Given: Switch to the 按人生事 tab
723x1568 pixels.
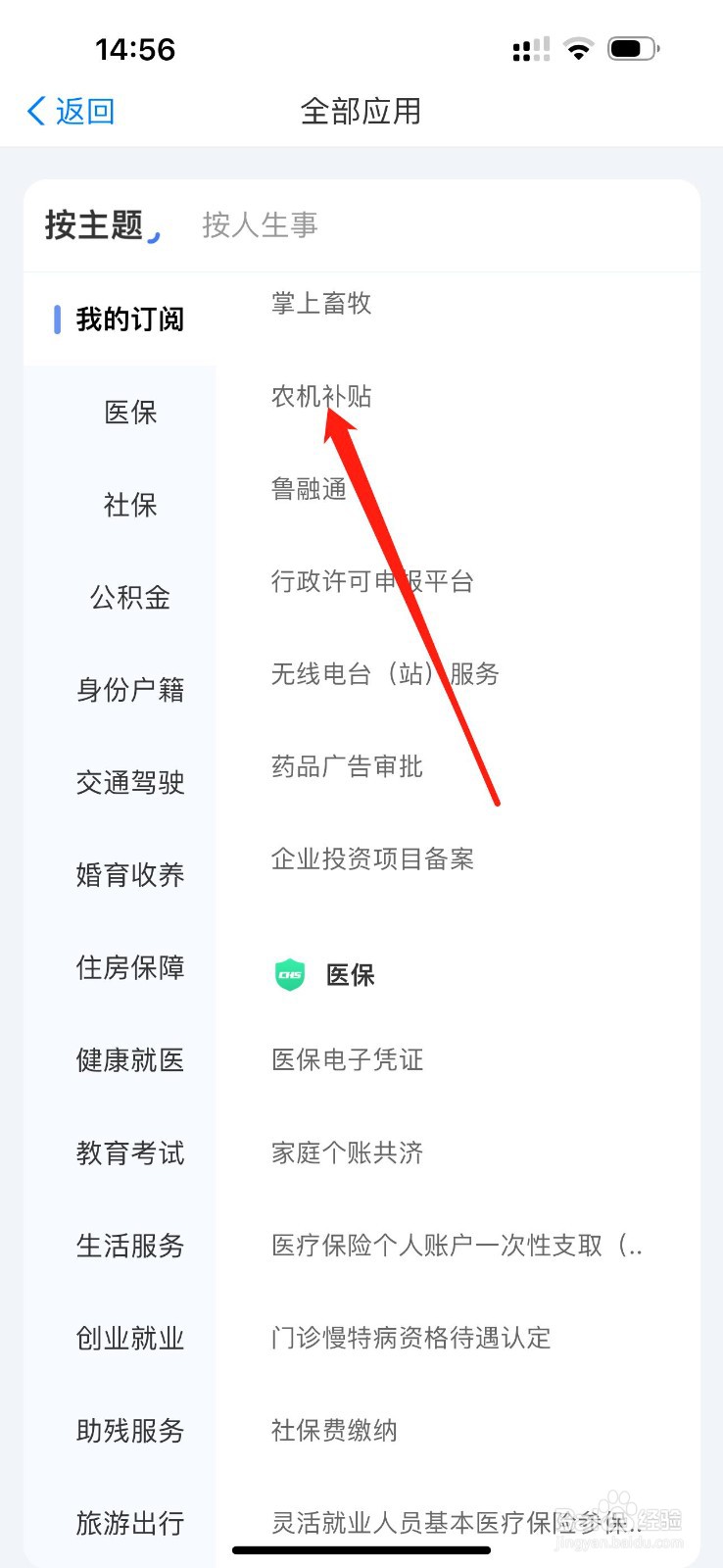Looking at the screenshot, I should click(261, 225).
